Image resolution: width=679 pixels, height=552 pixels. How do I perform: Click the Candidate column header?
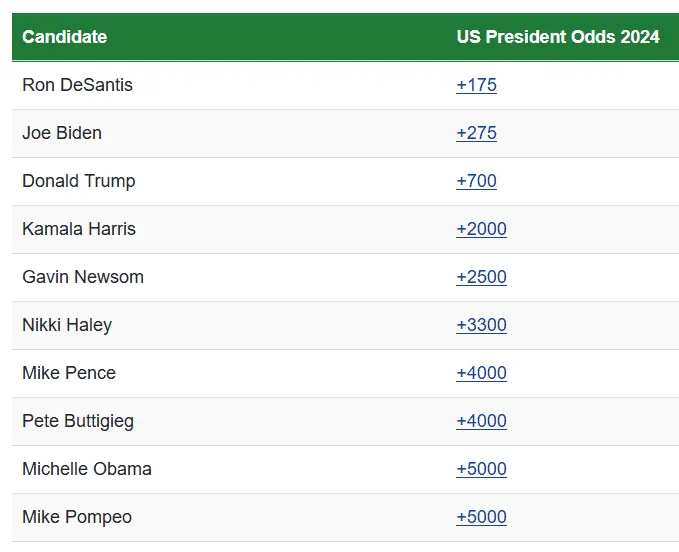(64, 37)
